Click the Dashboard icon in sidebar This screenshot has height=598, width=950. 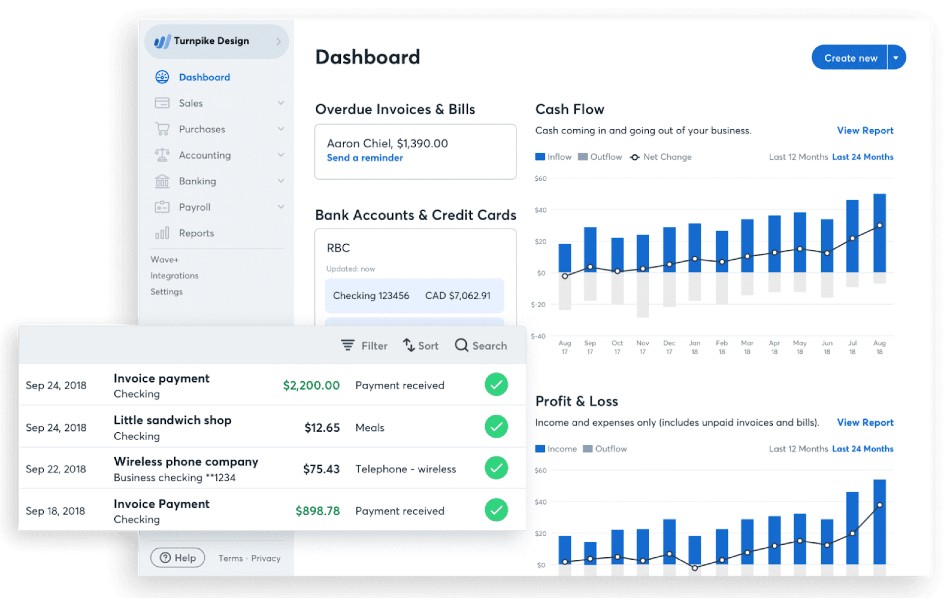pos(162,77)
